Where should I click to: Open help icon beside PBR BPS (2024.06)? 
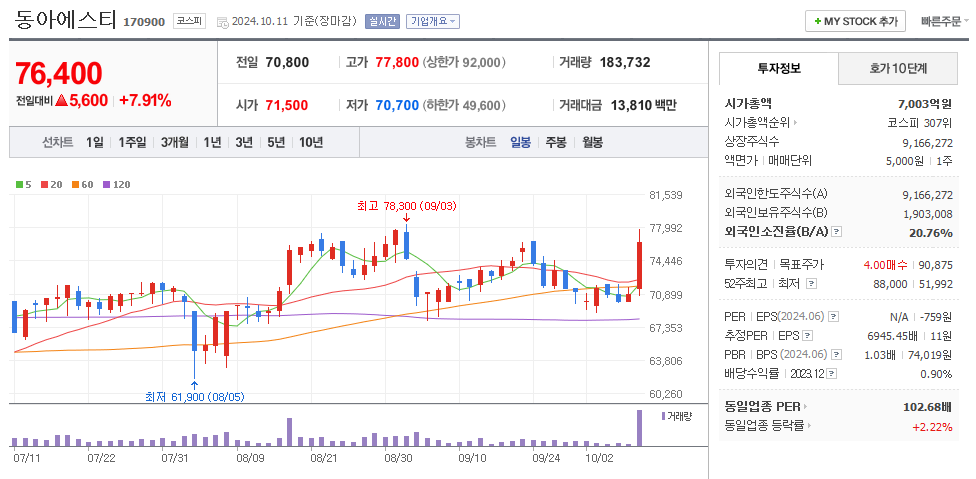[x=837, y=355]
